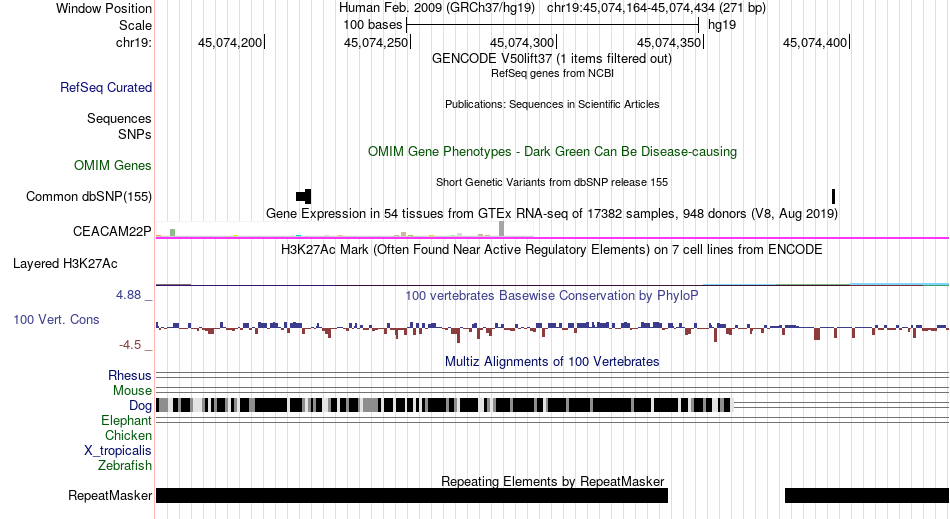Click the narrow dbSNP variant mark at right

834,196
